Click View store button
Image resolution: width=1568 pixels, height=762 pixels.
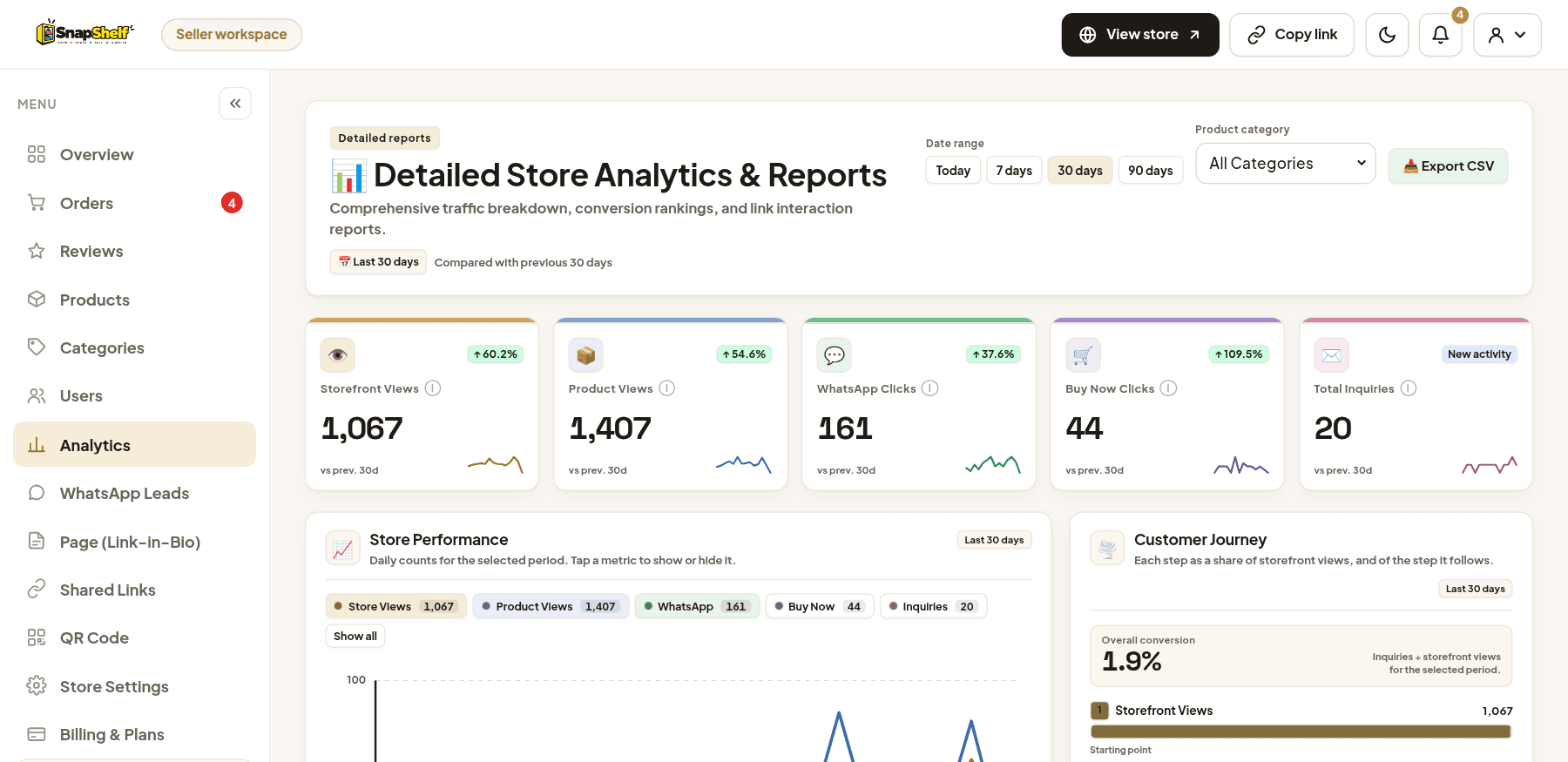pos(1140,35)
